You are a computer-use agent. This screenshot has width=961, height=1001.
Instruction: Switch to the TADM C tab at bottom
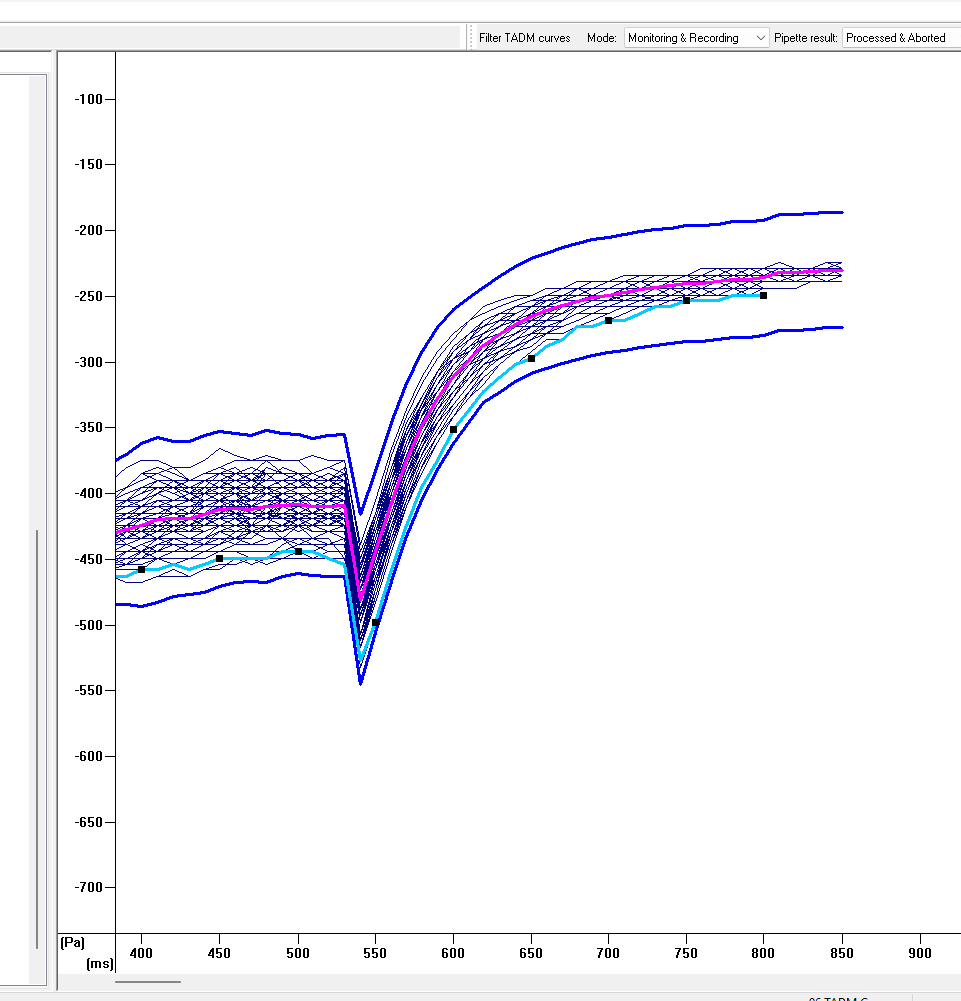tap(838, 997)
